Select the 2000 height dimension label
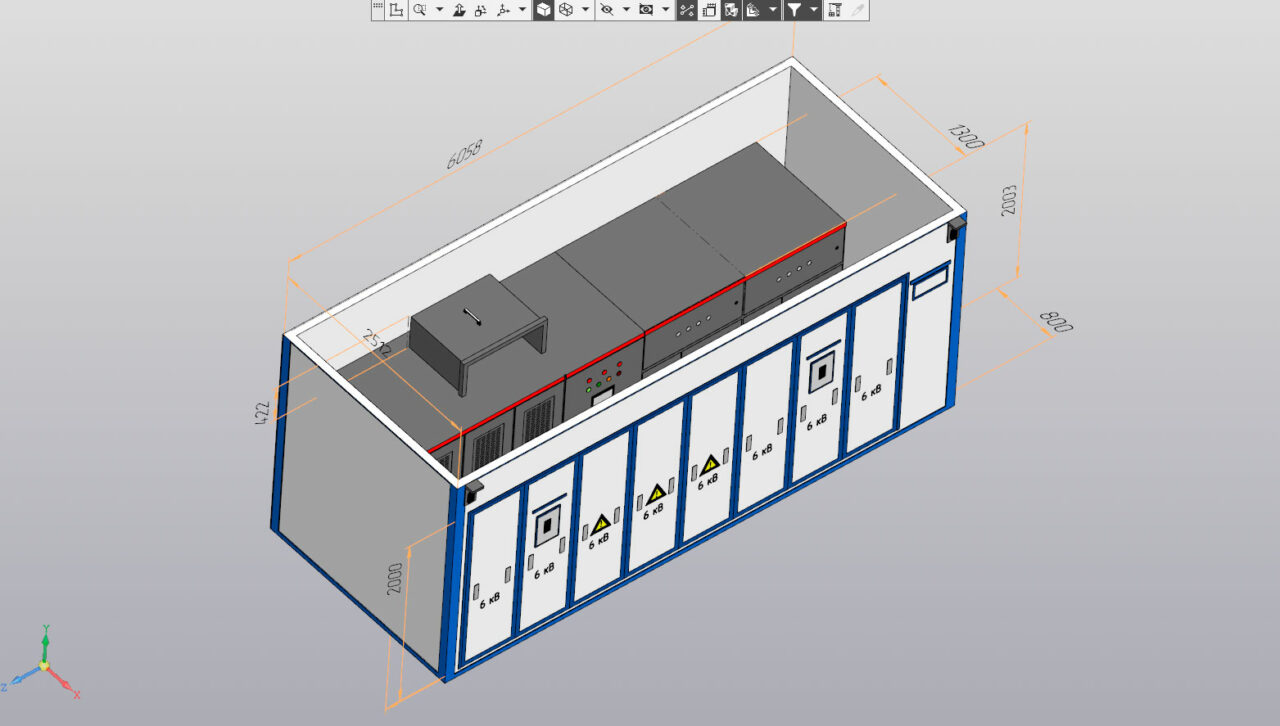 point(395,579)
